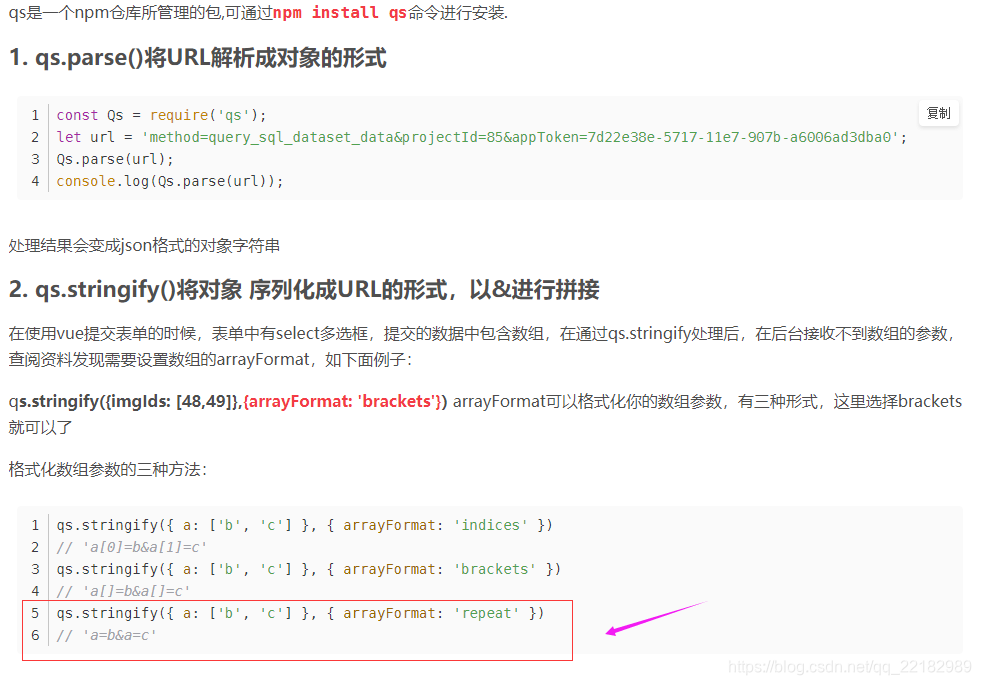Click code line "const Qs = require('qs');"

pyautogui.click(x=161, y=115)
